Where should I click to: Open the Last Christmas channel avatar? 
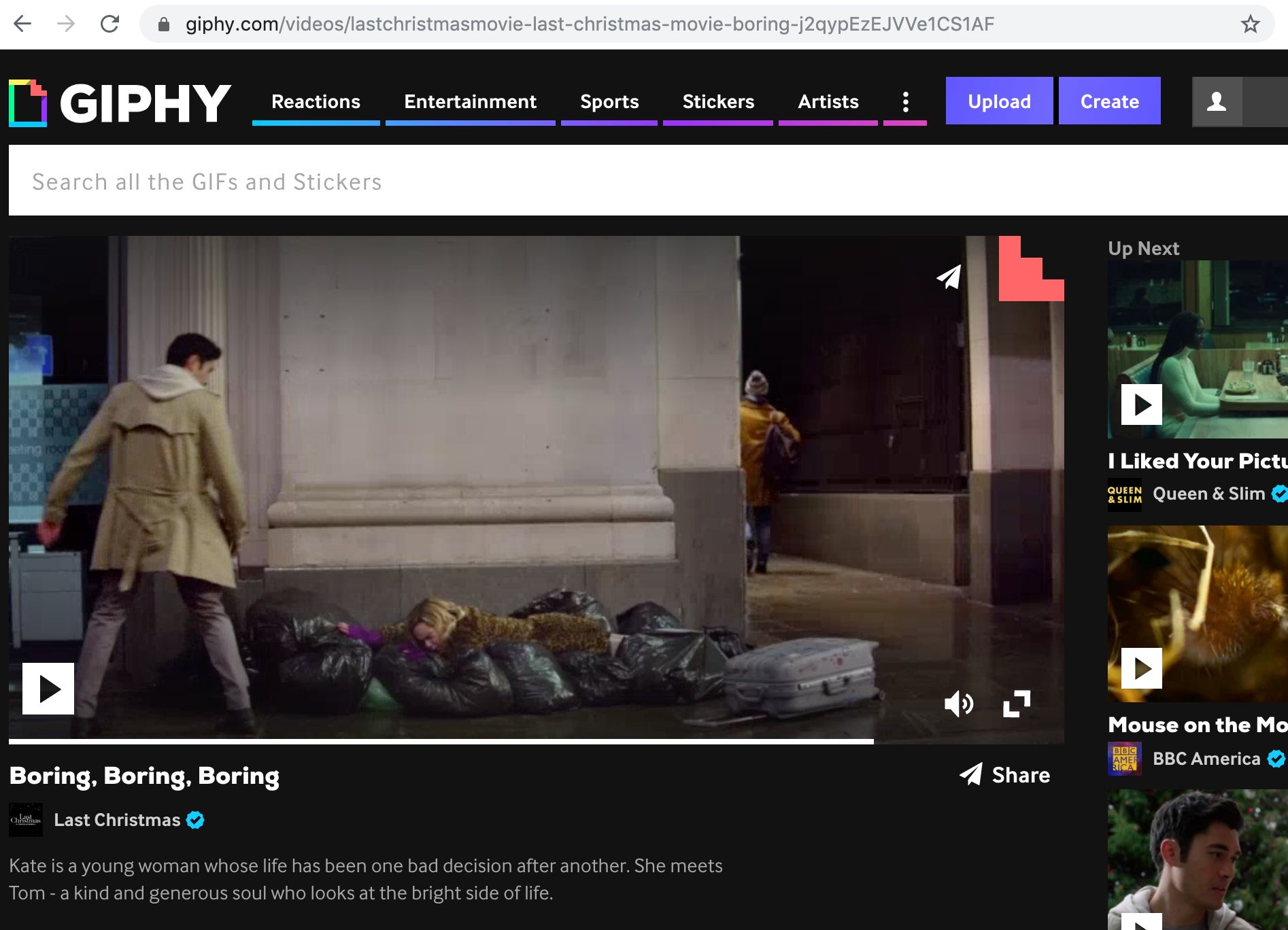click(x=26, y=820)
